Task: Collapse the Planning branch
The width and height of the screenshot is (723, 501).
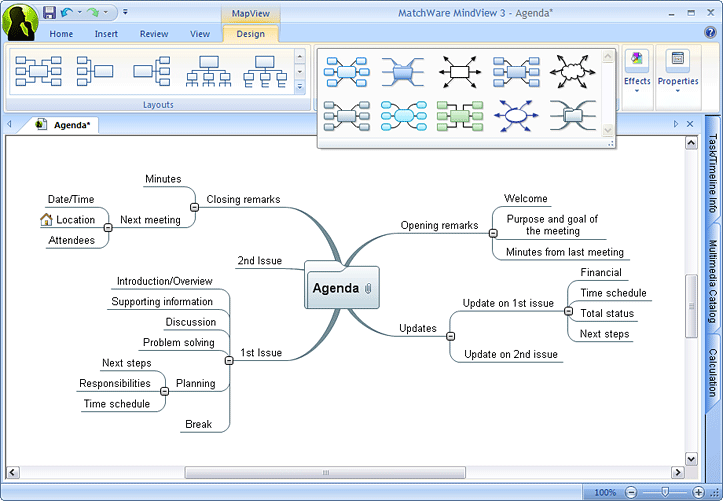Action: click(164, 391)
